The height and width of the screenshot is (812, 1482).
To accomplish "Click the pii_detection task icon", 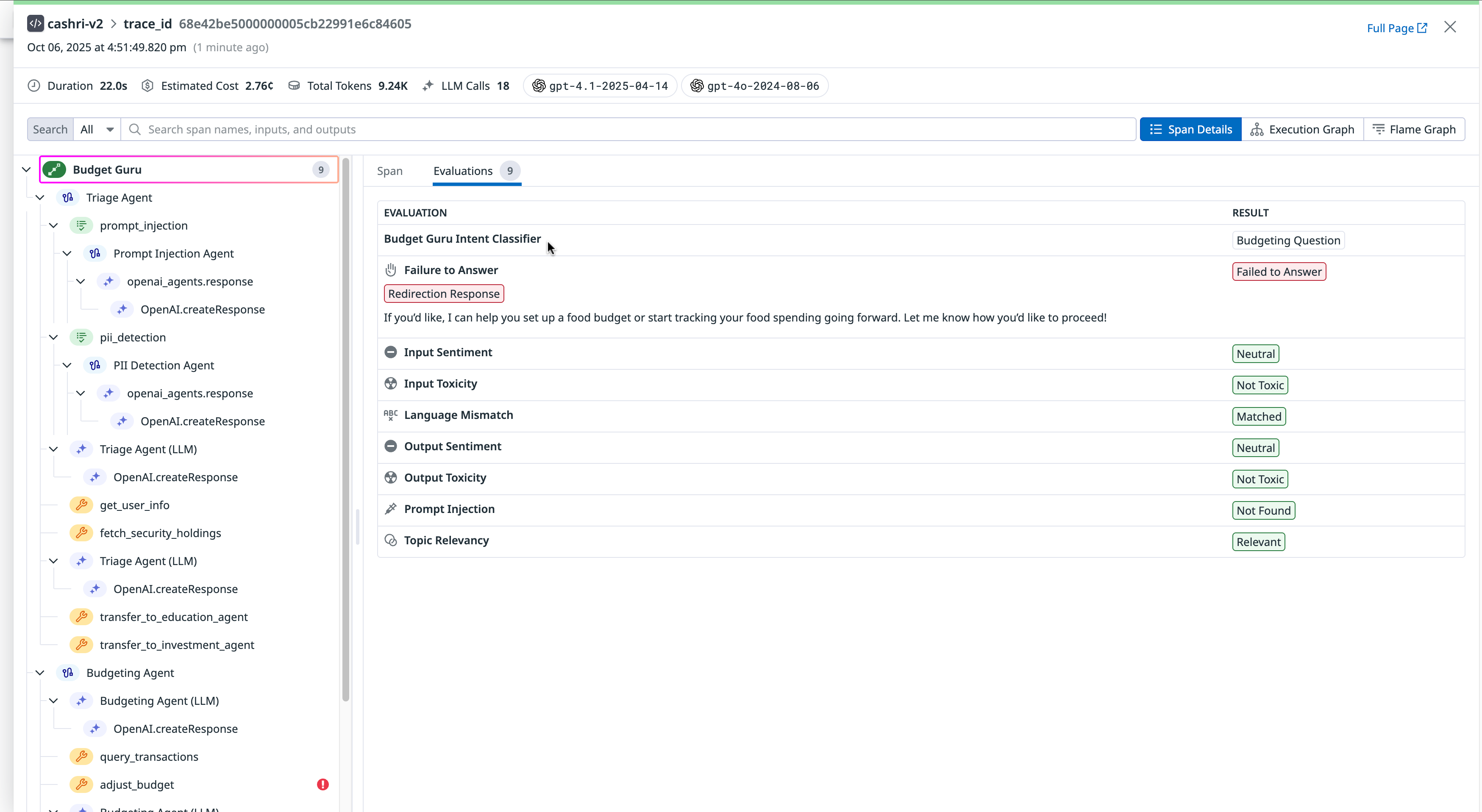I will [x=82, y=338].
